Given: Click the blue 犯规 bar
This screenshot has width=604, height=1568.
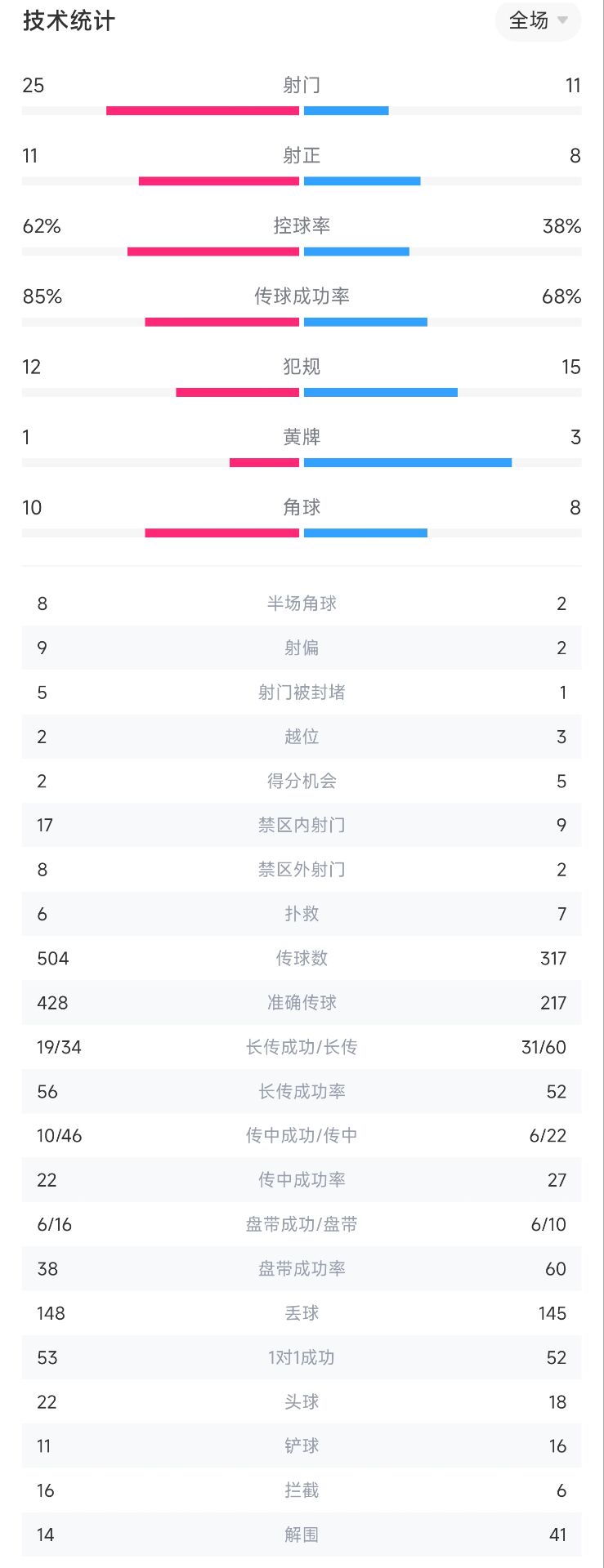Looking at the screenshot, I should (381, 393).
